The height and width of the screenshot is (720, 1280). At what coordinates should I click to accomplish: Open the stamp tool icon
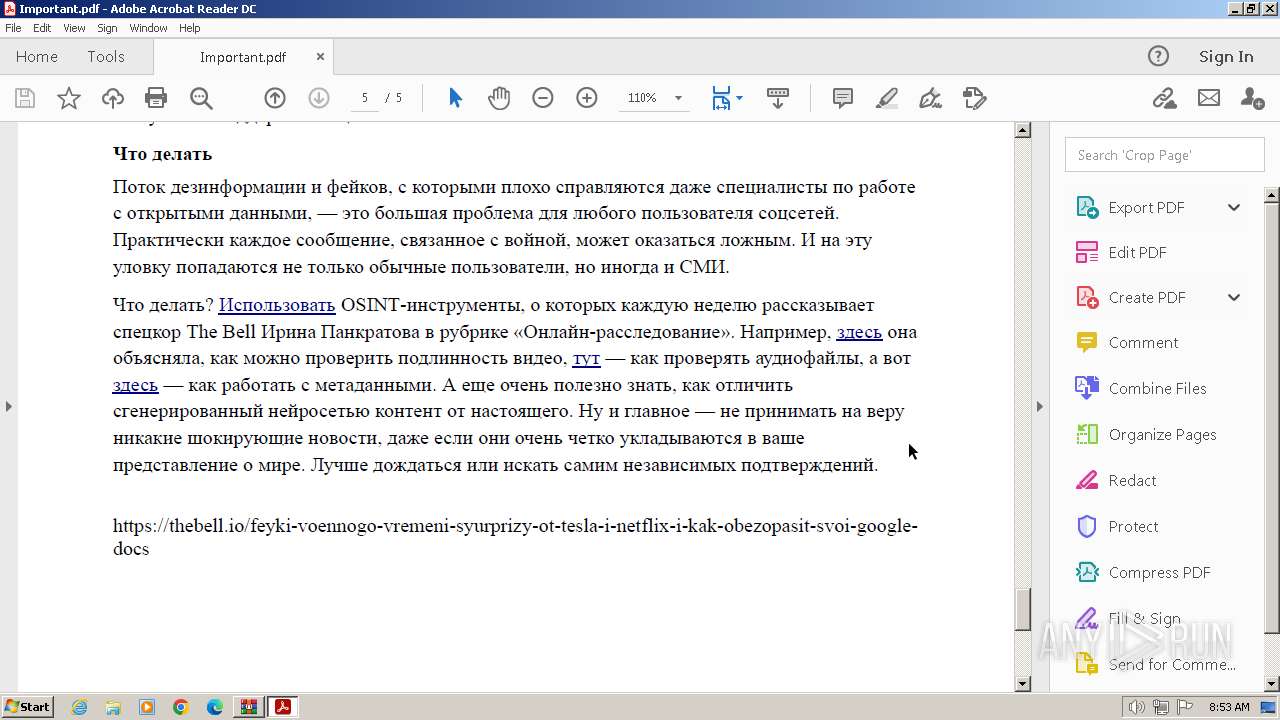(x=975, y=98)
